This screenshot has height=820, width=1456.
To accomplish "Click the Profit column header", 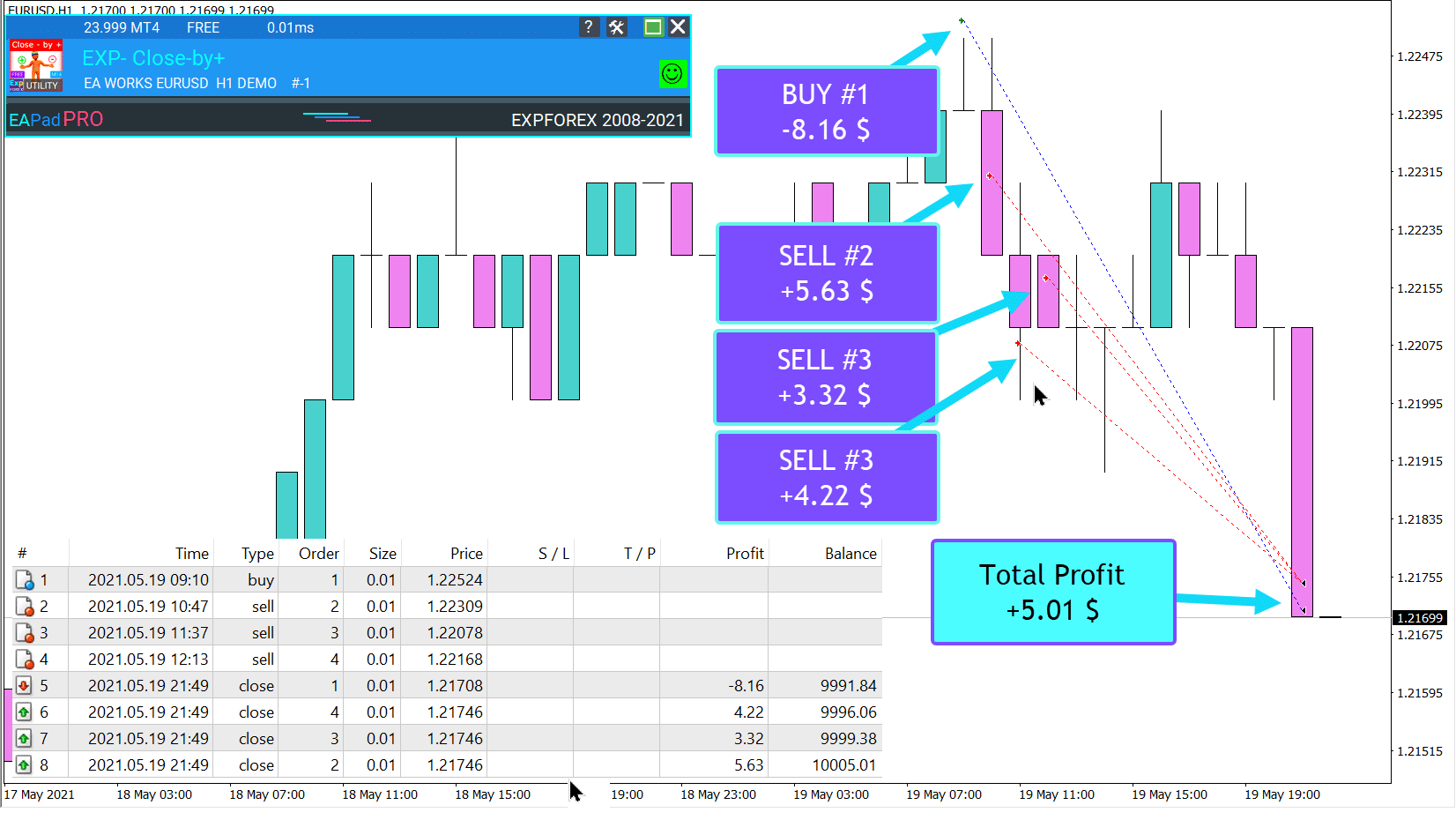I will [x=745, y=554].
